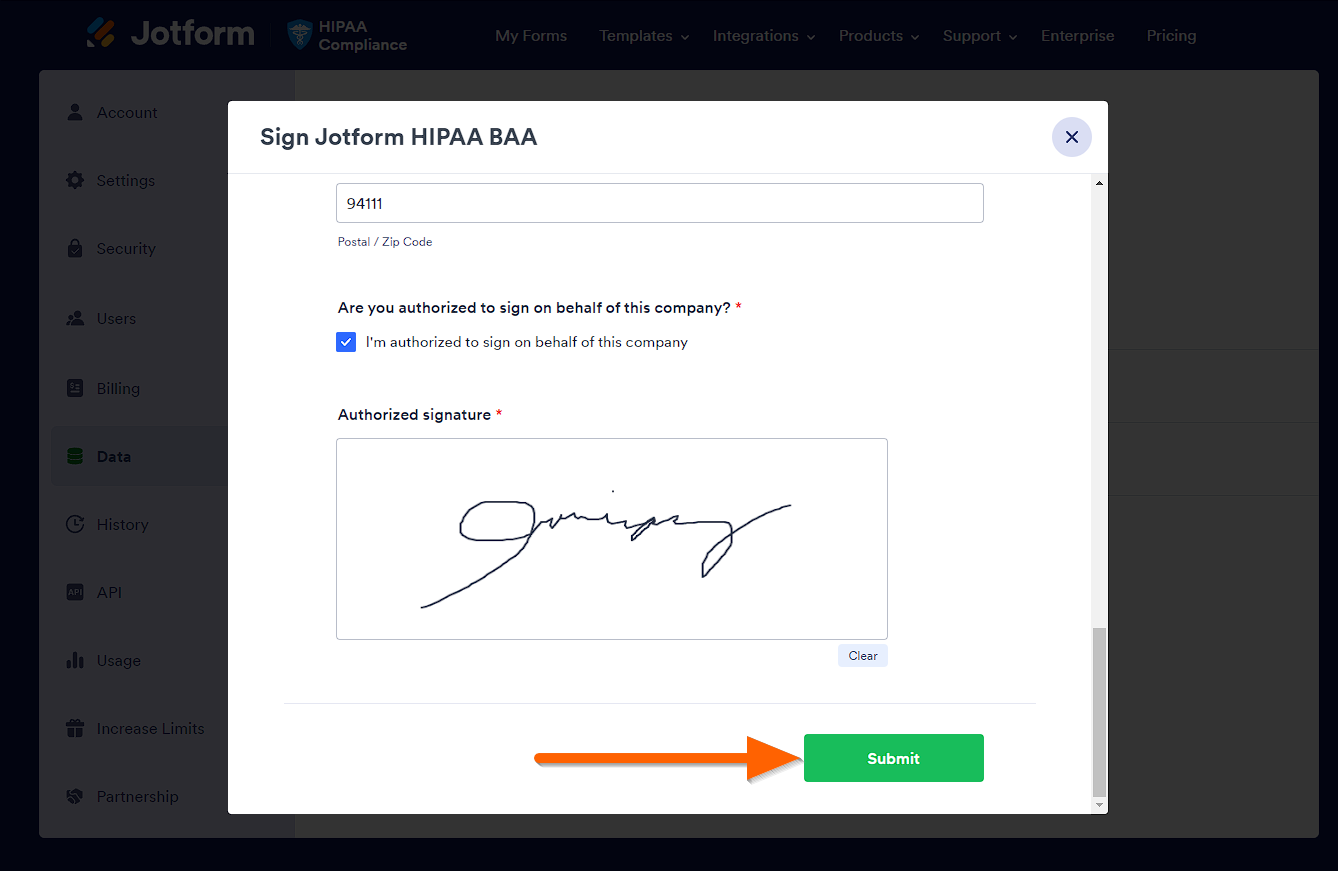The height and width of the screenshot is (871, 1338).
Task: Click the Postal / Zip Code field
Action: [x=660, y=203]
